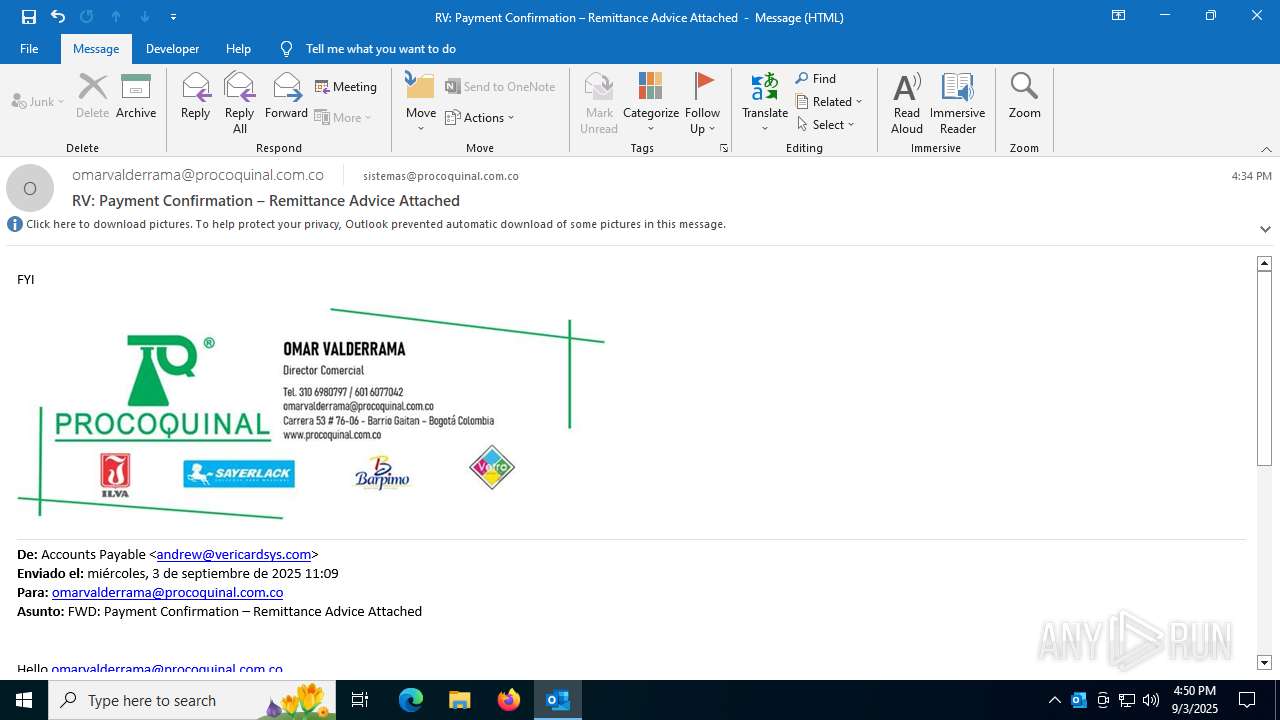Open the Para omarvalderrama@procoquinal.com.co link
1280x720 pixels.
(x=167, y=592)
